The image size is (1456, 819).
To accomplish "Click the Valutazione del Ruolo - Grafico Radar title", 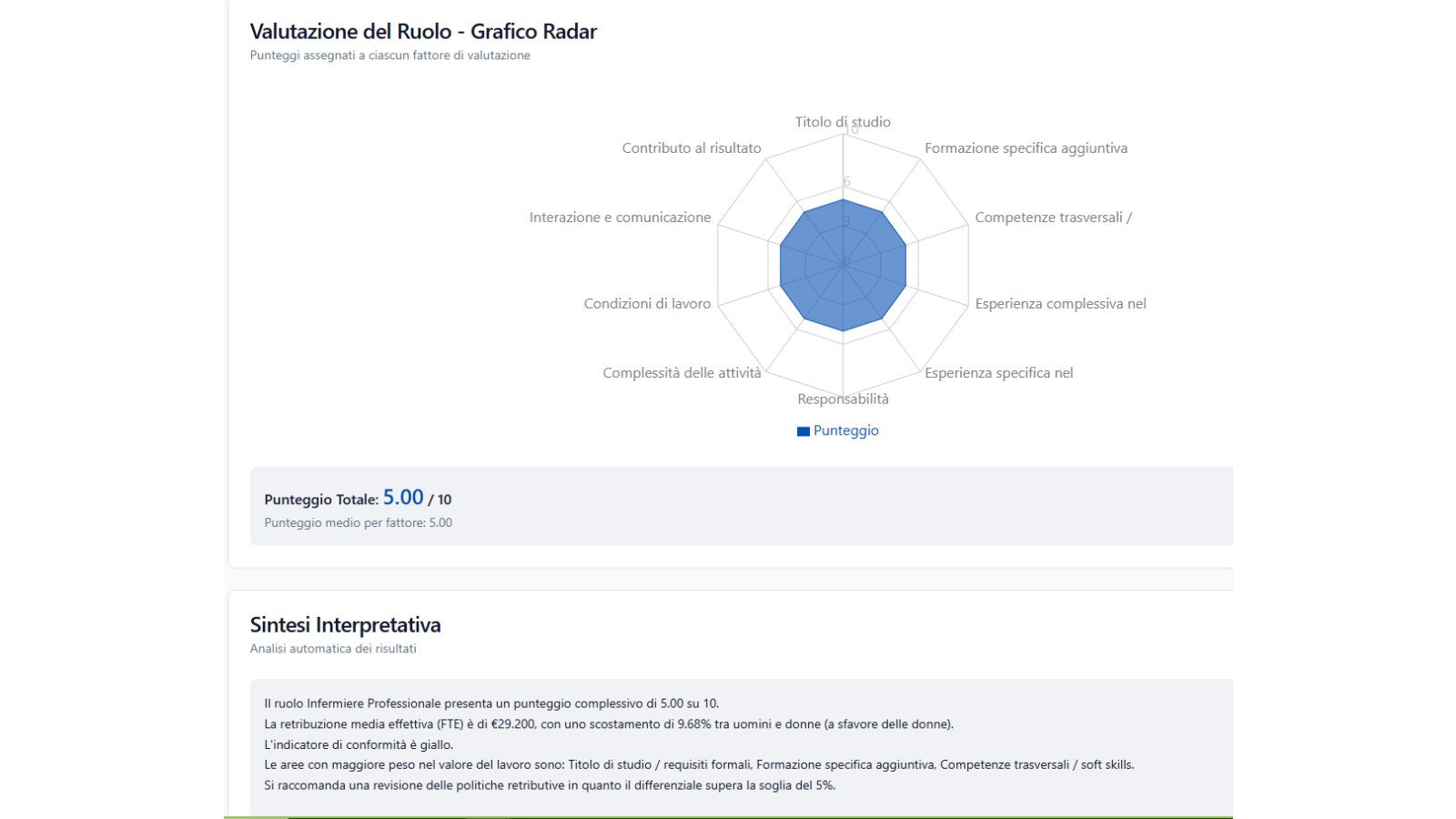I will tap(423, 32).
